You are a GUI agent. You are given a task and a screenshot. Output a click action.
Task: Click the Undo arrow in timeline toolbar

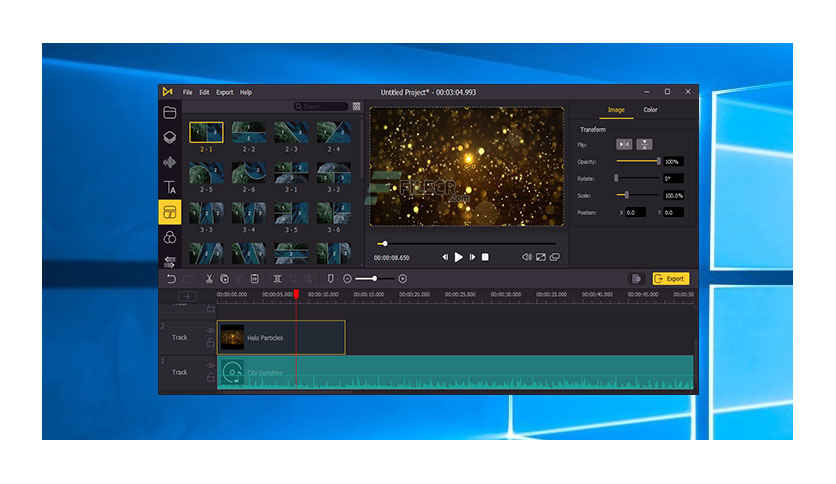[x=171, y=278]
